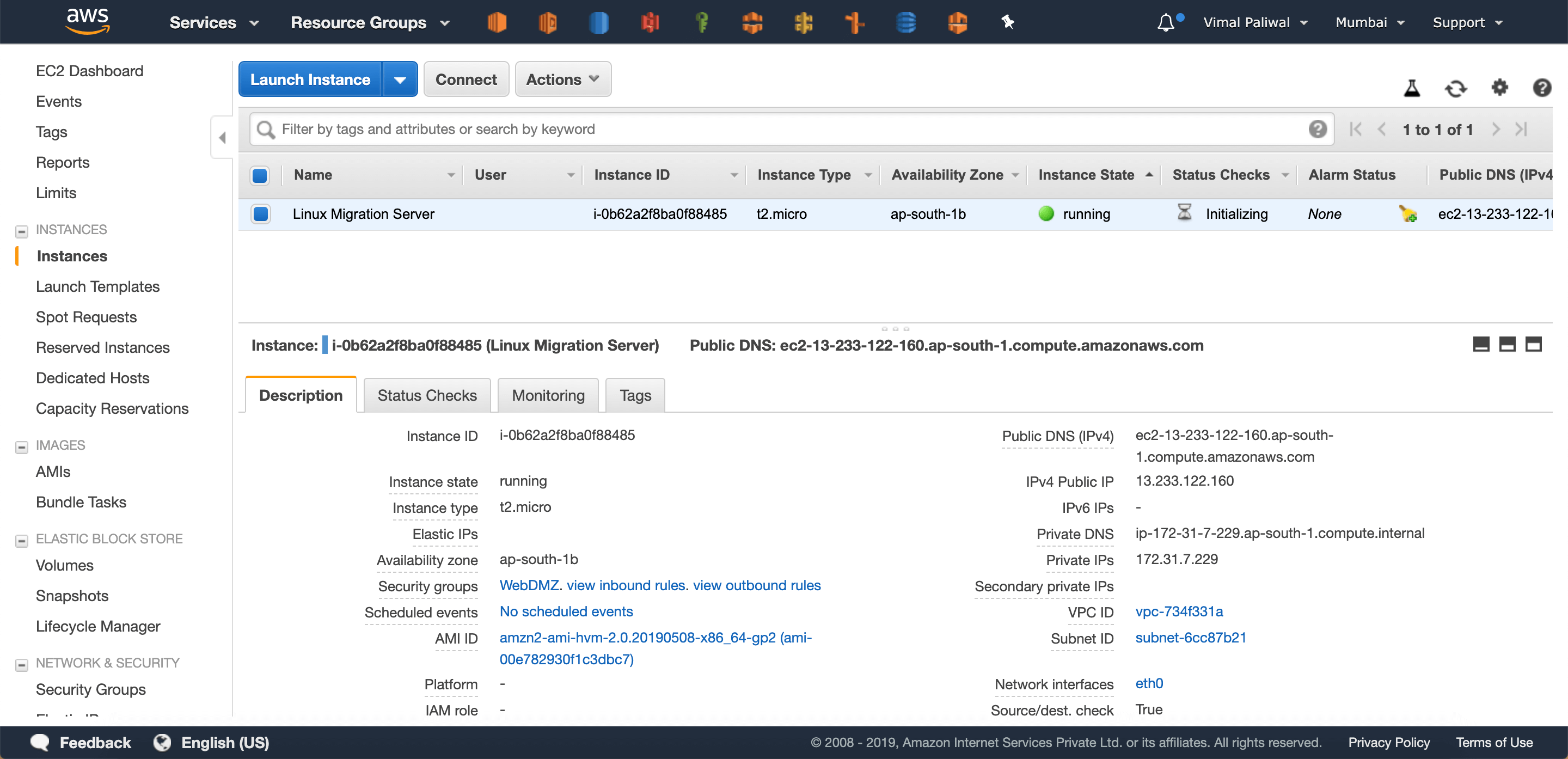Open the Support dropdown menu
The width and height of the screenshot is (1568, 759).
point(1467,22)
